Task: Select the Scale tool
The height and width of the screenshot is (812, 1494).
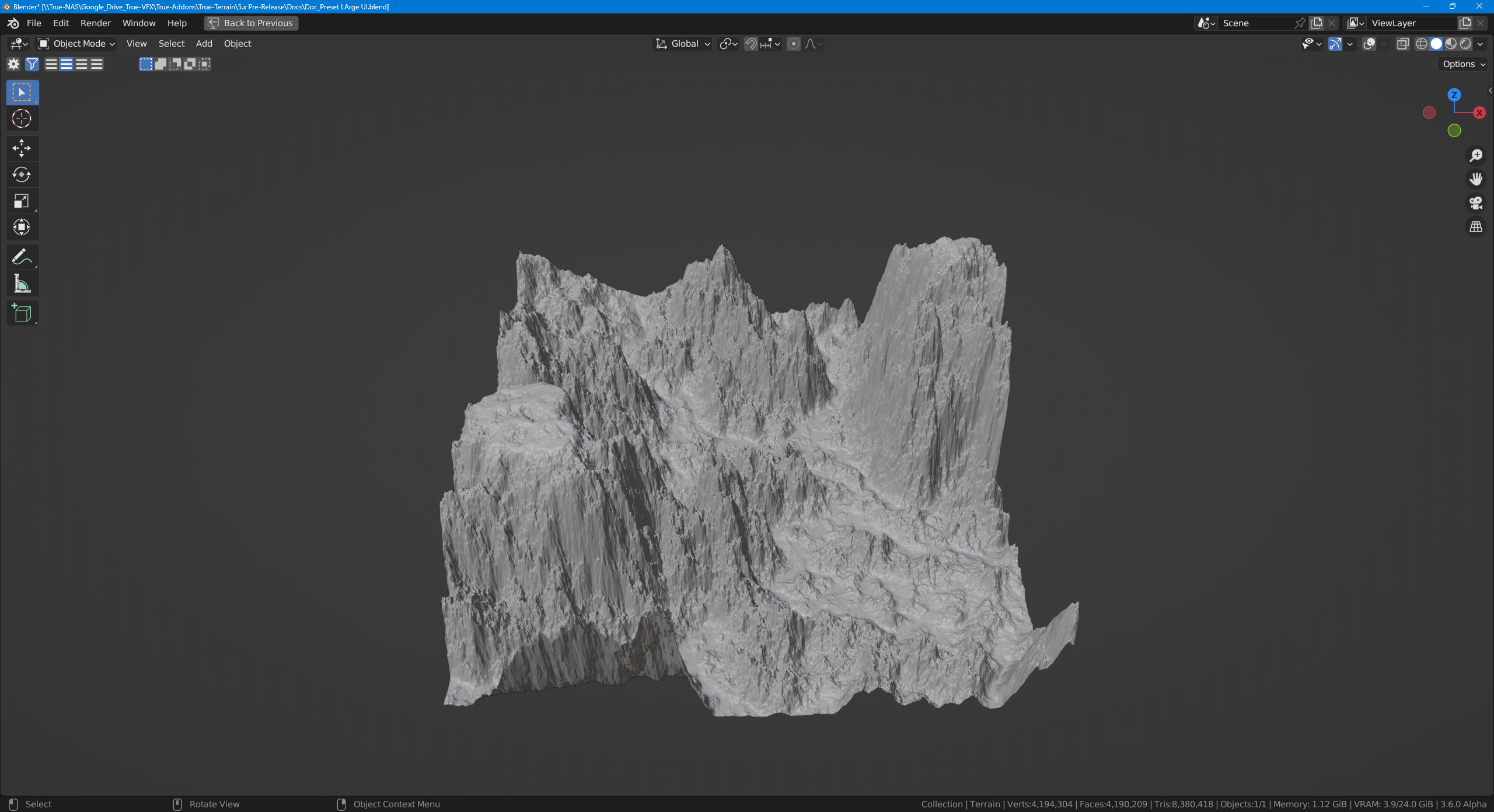Action: tap(22, 201)
